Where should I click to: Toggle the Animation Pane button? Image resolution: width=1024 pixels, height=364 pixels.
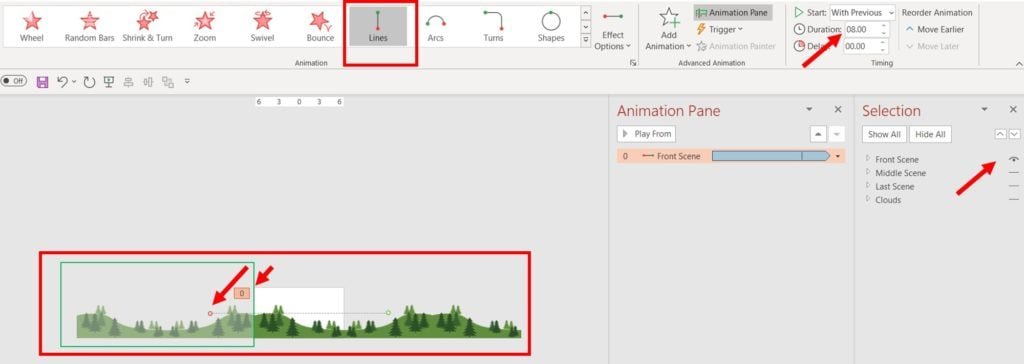pos(733,12)
